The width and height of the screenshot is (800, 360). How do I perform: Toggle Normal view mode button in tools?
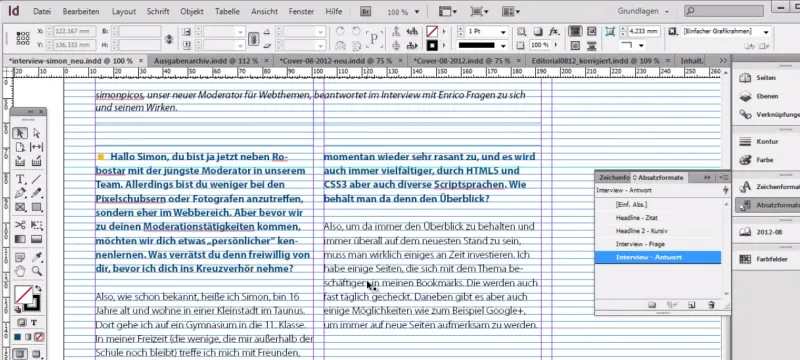[20, 353]
